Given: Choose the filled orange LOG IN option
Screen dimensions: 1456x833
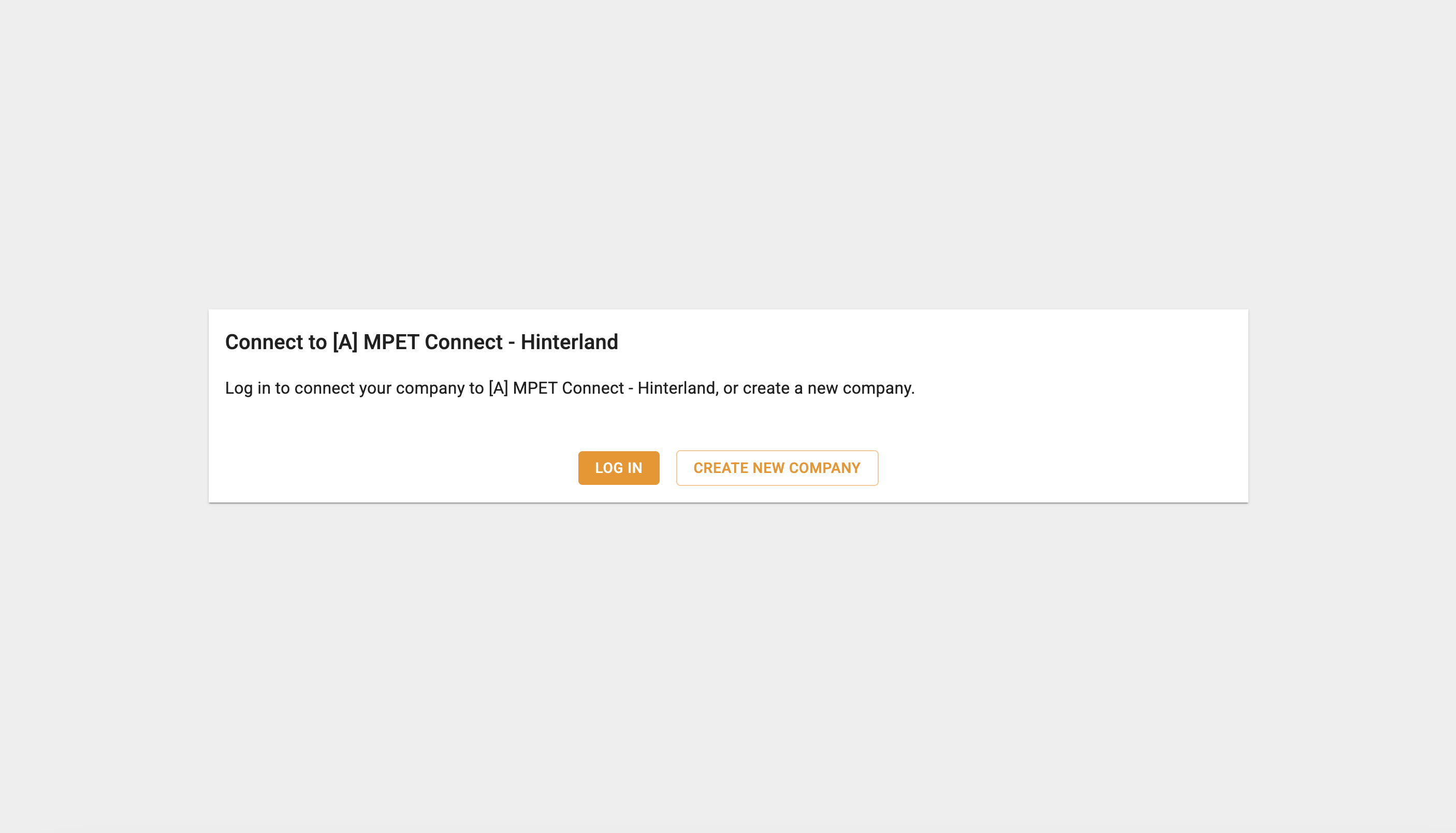Looking at the screenshot, I should pyautogui.click(x=619, y=468).
